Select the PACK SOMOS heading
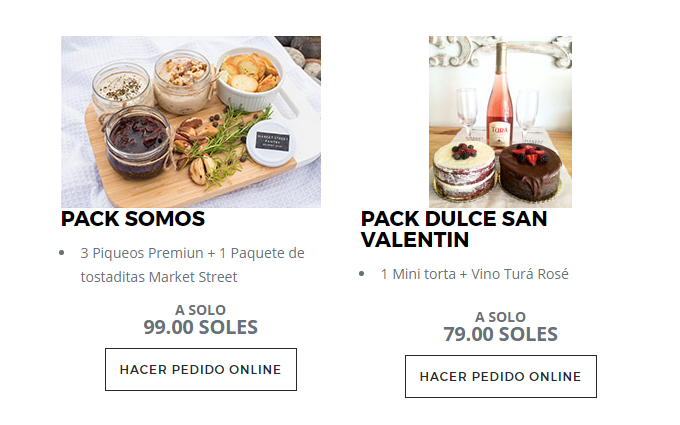This screenshot has height=425, width=680. click(133, 219)
